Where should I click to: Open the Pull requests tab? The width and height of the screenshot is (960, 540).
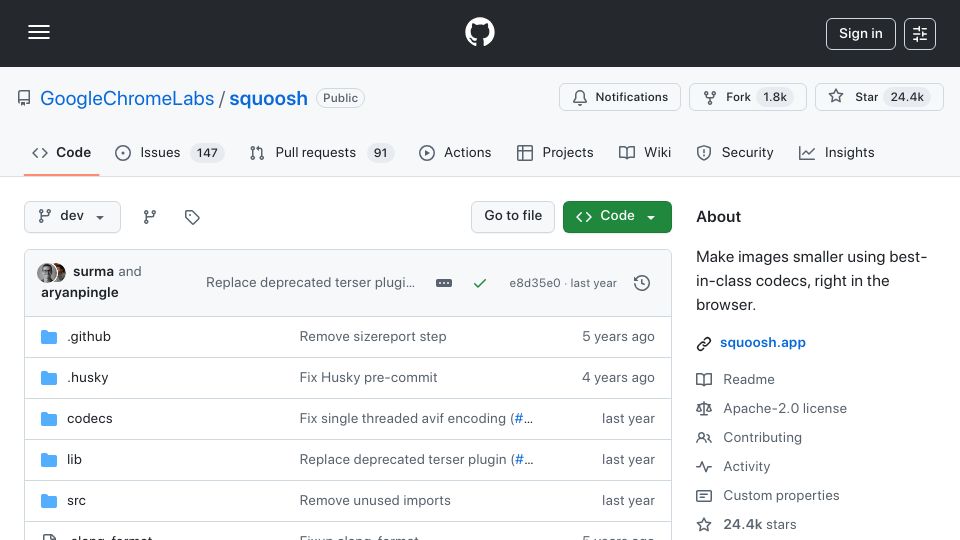(x=321, y=152)
